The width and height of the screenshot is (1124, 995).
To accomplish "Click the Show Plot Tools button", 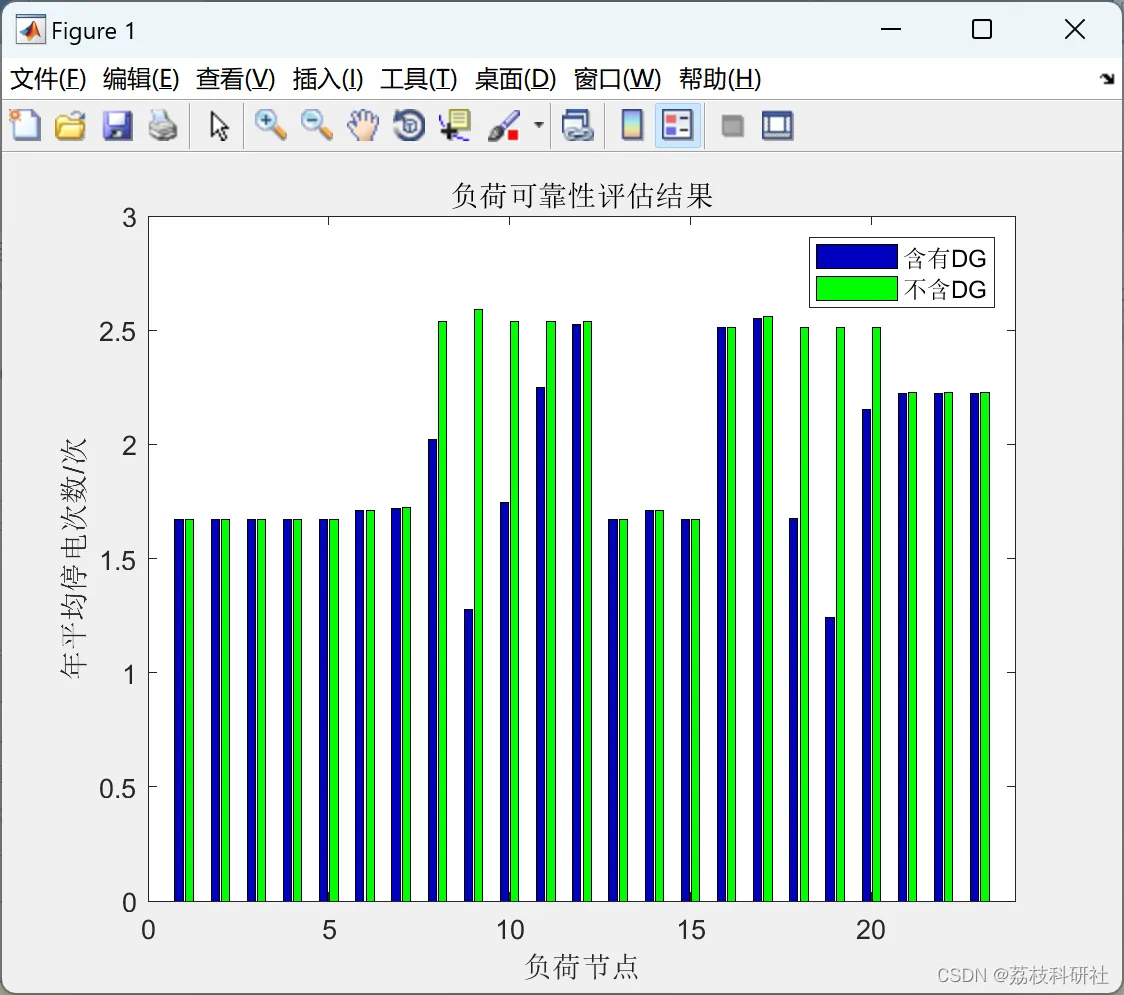I will [x=777, y=125].
